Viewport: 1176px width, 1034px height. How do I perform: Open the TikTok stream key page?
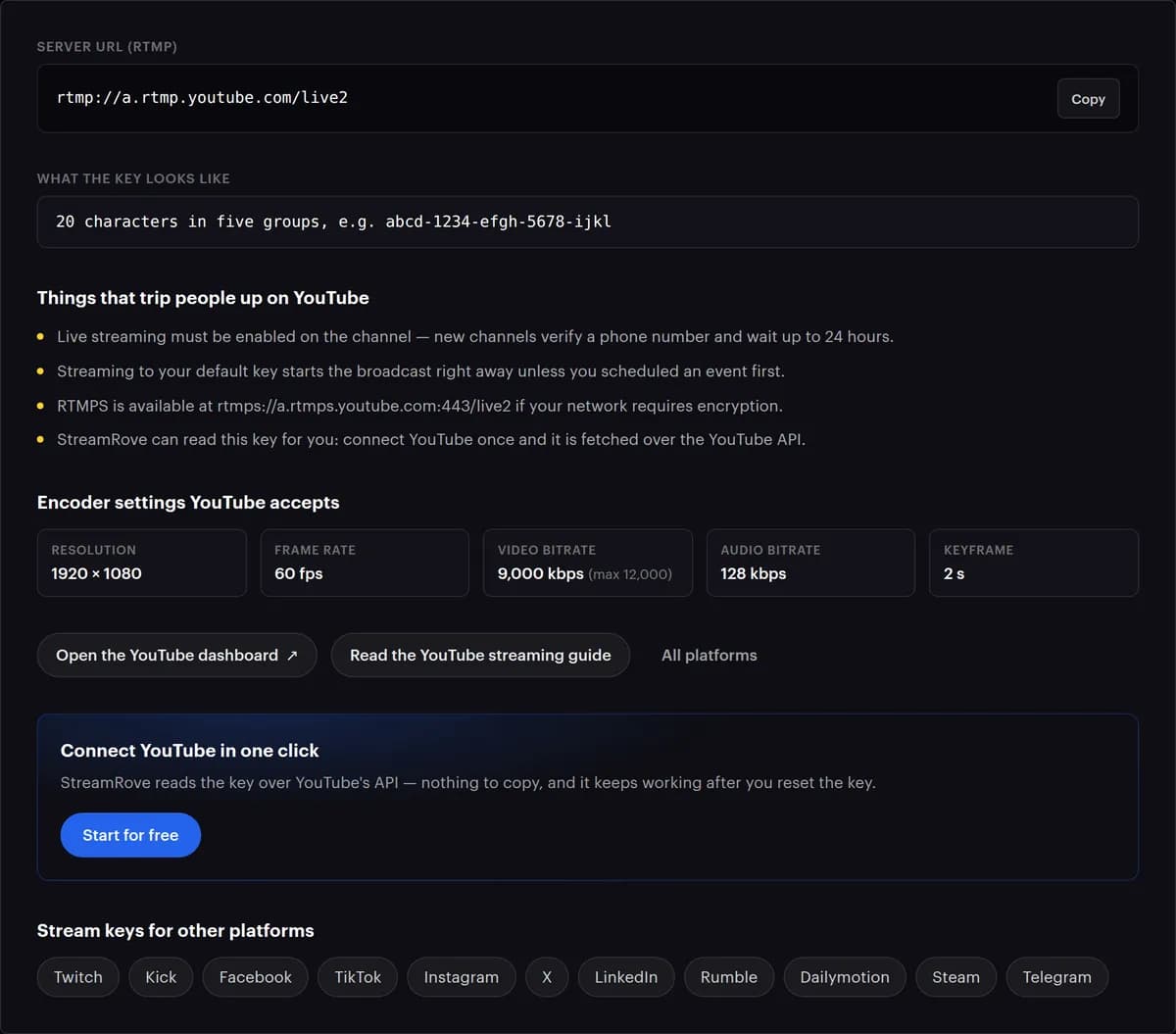358,977
